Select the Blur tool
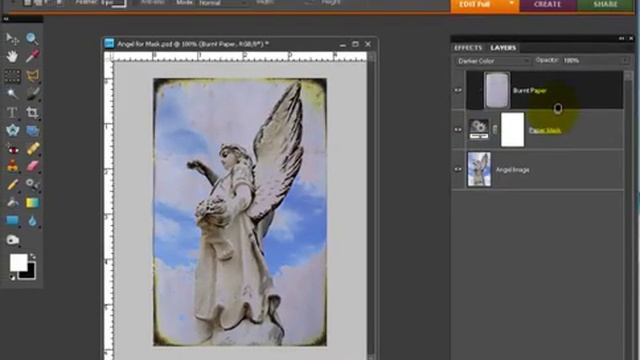 tap(32, 220)
